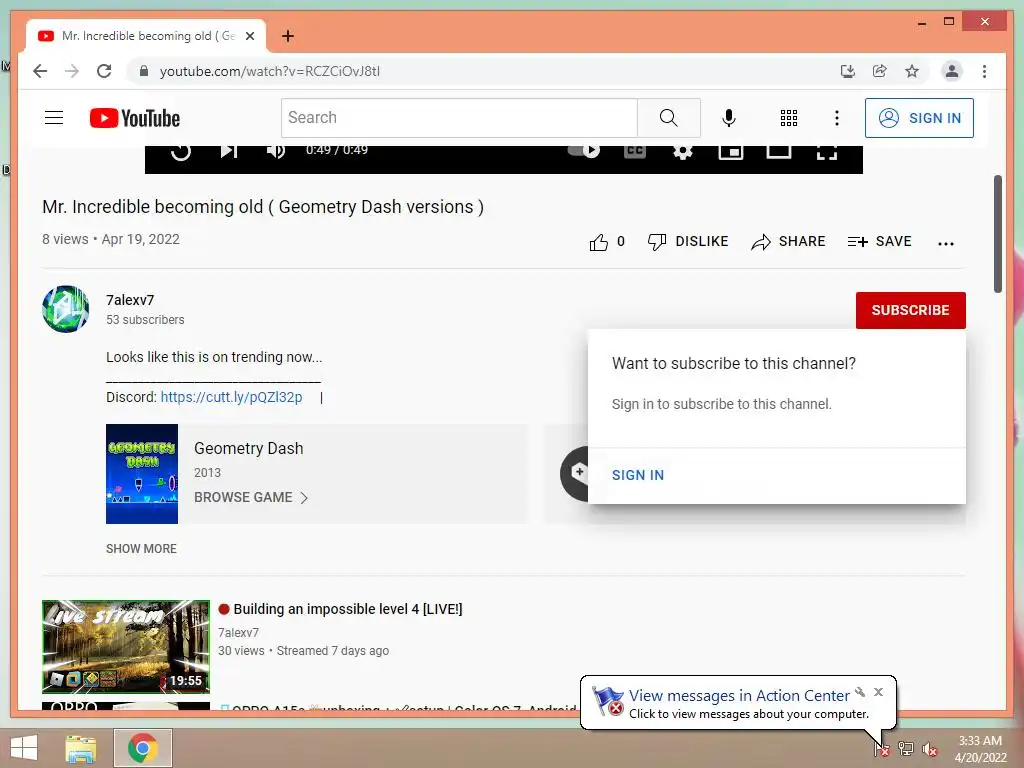The width and height of the screenshot is (1024, 768).
Task: Click the Sign In button in header
Action: click(919, 118)
